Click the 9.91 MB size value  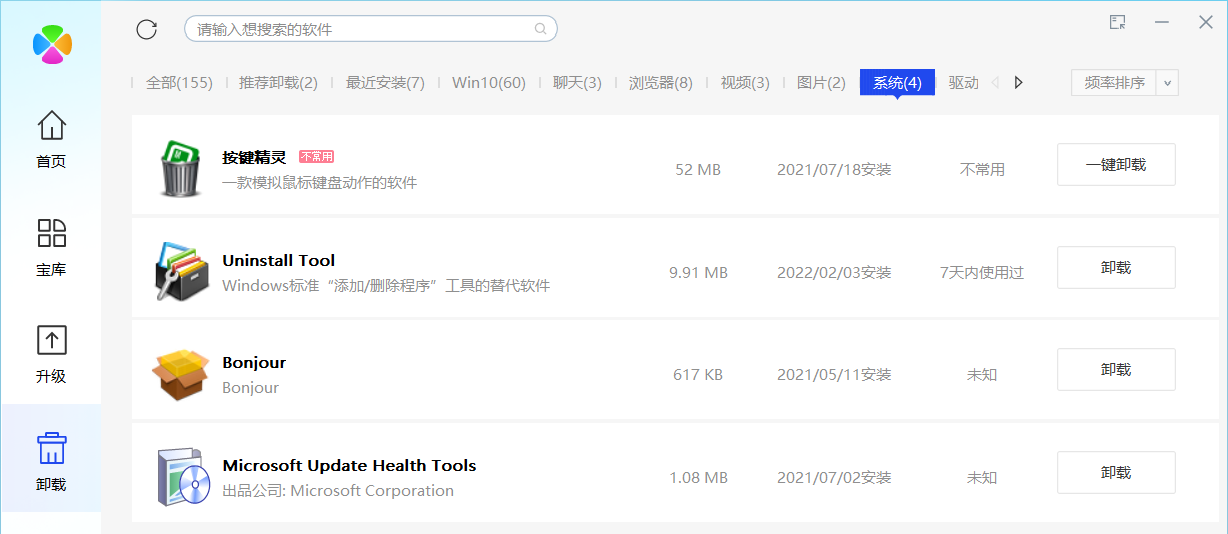(698, 273)
